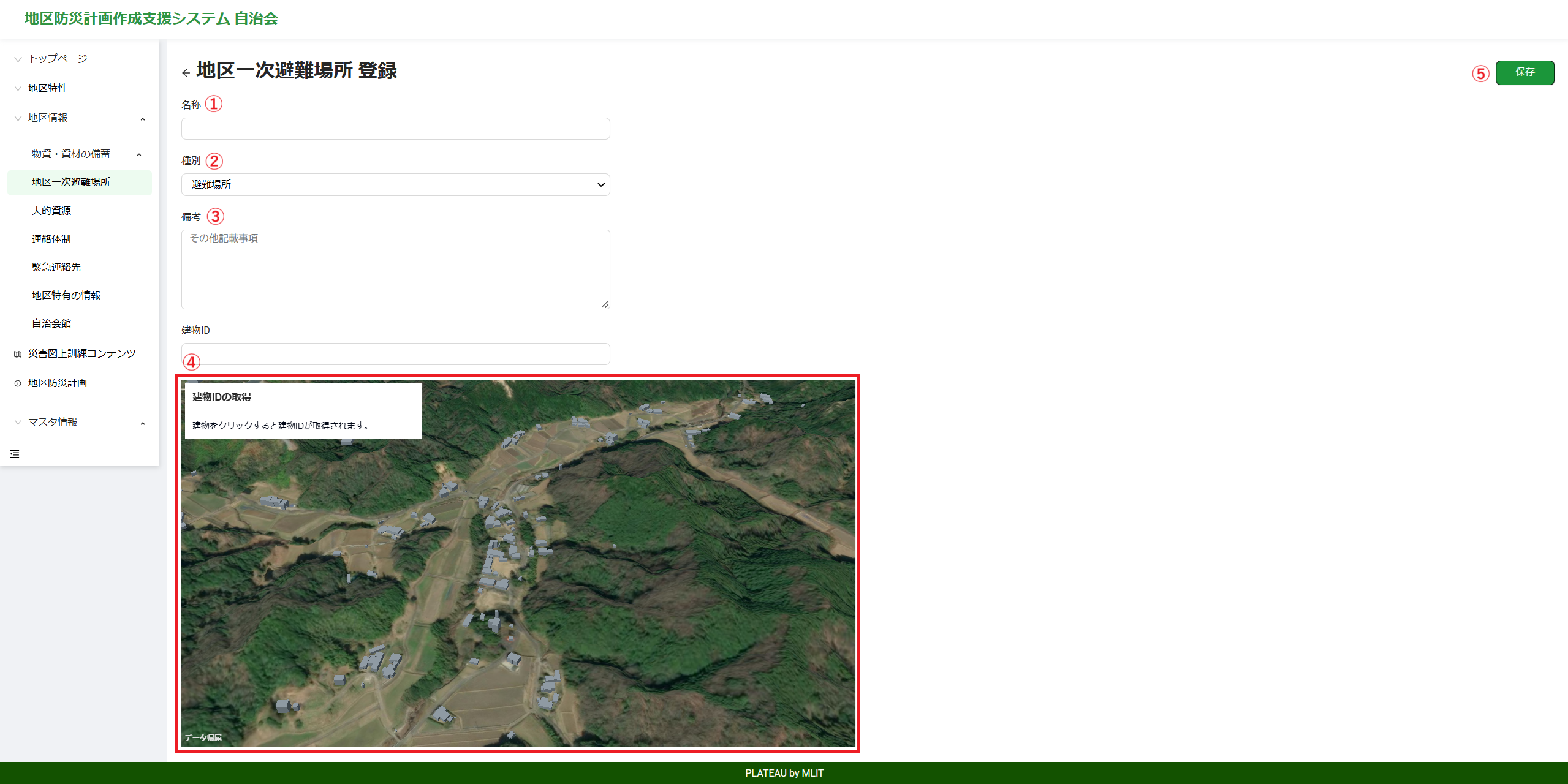This screenshot has height=784, width=1568.
Task: Click the map icon beside 災害図上訓練コンテンツ
Action: click(18, 354)
